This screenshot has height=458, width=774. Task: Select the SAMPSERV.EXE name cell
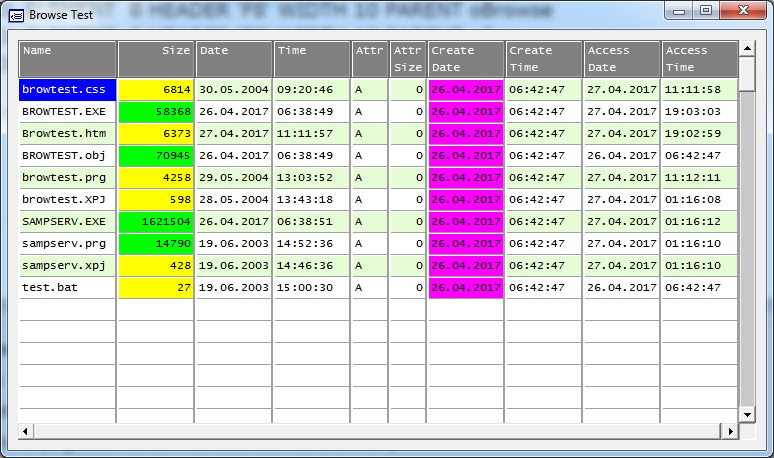coord(68,222)
